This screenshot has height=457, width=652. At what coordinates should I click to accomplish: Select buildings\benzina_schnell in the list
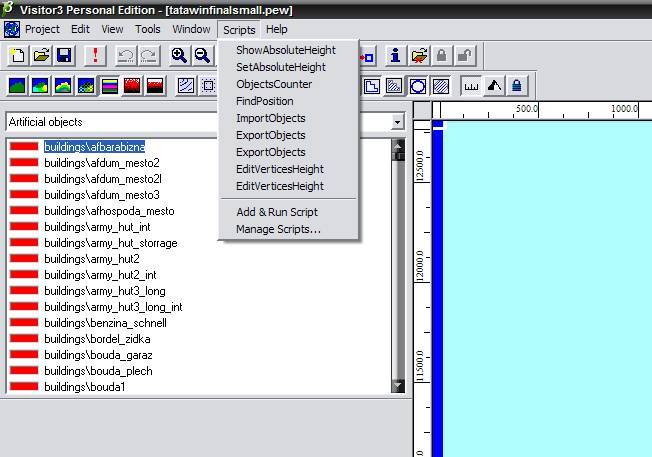(x=106, y=323)
